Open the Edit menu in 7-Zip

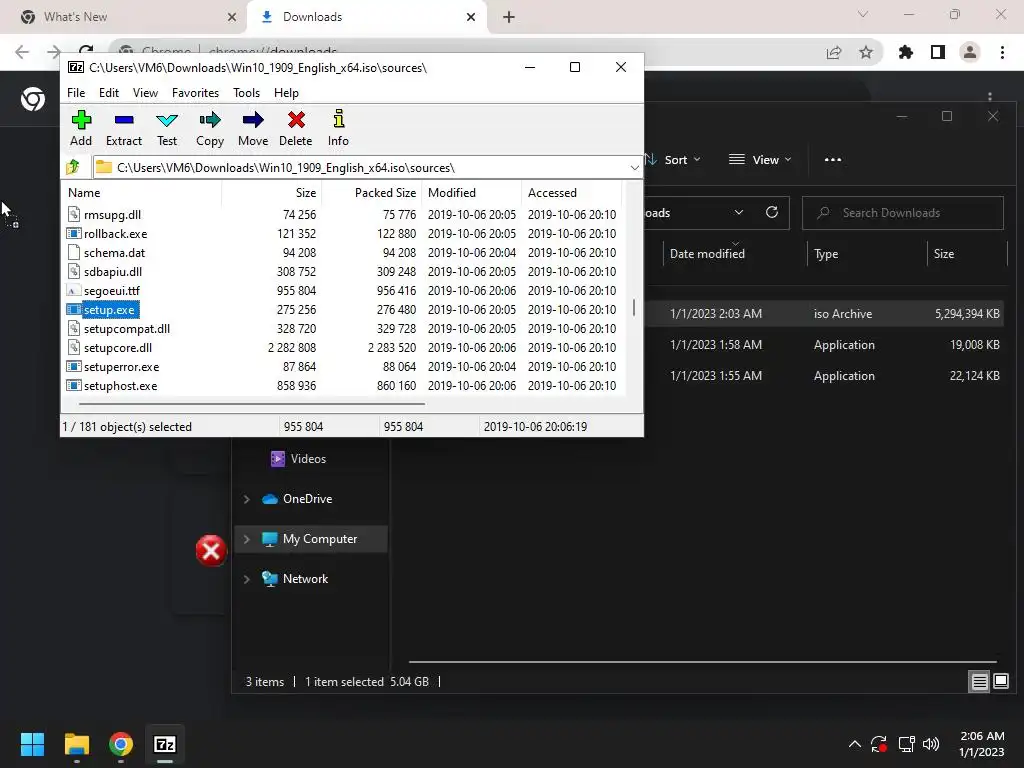108,93
